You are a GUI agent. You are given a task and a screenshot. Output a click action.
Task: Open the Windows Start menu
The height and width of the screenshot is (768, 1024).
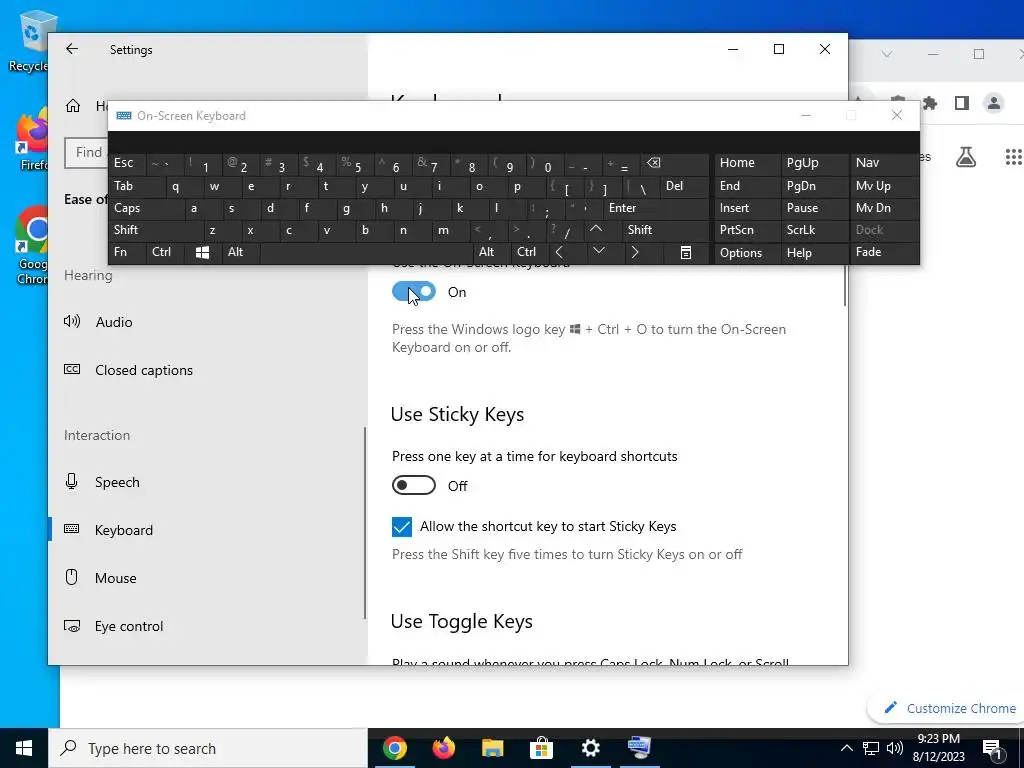coord(24,748)
